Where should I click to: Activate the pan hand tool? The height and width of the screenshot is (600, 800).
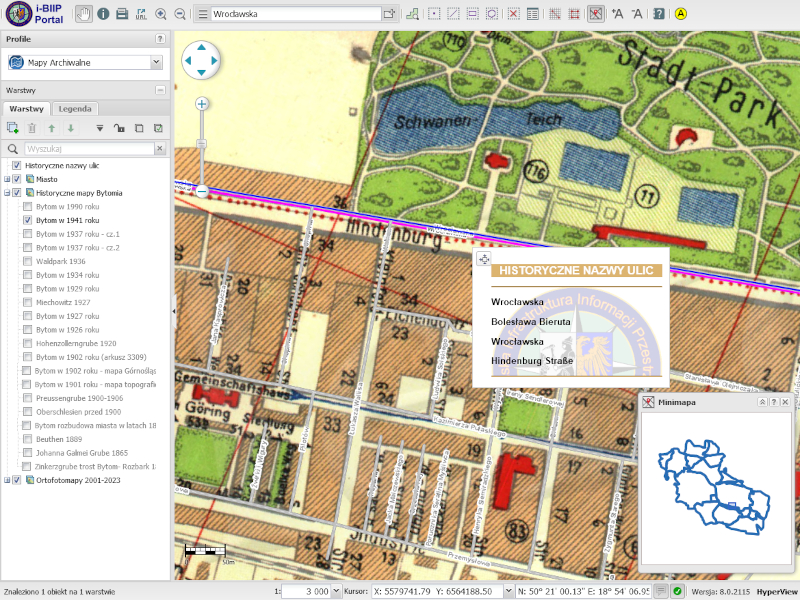tap(84, 14)
